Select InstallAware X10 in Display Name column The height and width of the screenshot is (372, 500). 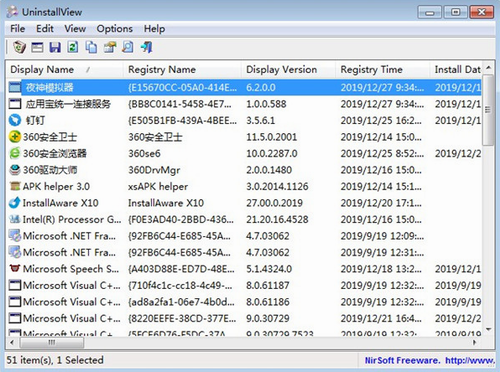(x=60, y=203)
